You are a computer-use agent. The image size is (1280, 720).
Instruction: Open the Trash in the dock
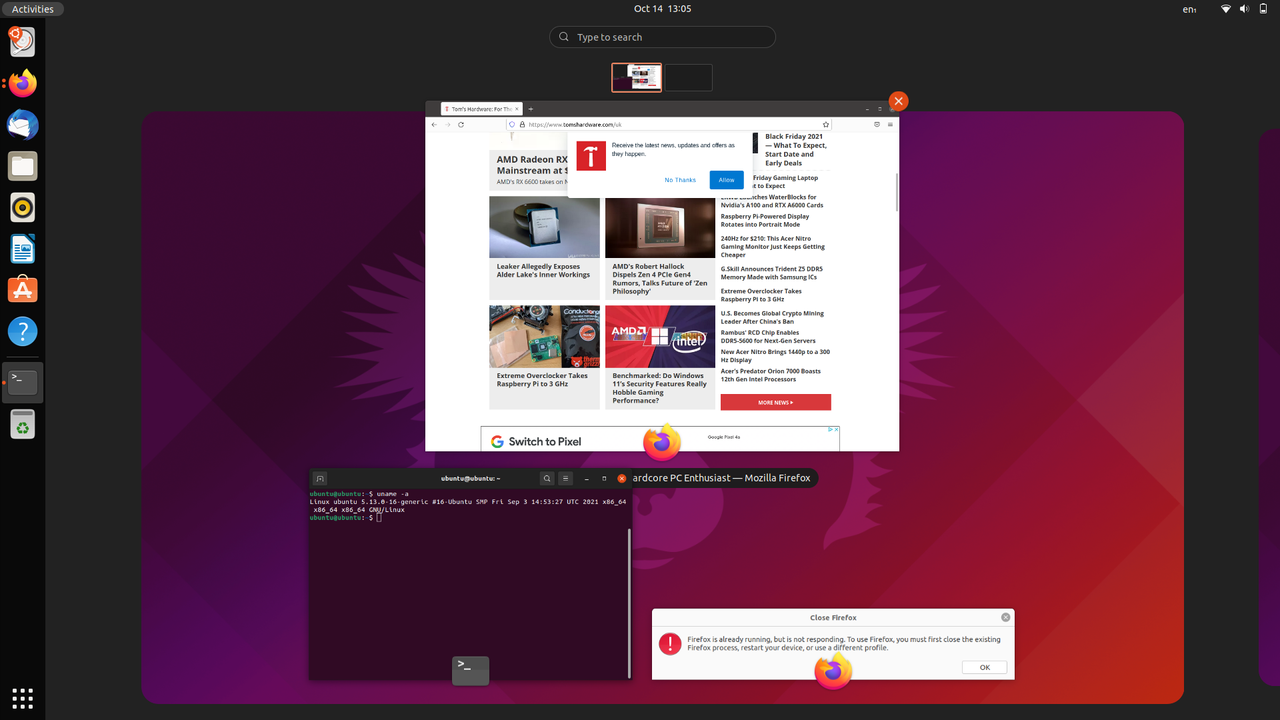22,424
